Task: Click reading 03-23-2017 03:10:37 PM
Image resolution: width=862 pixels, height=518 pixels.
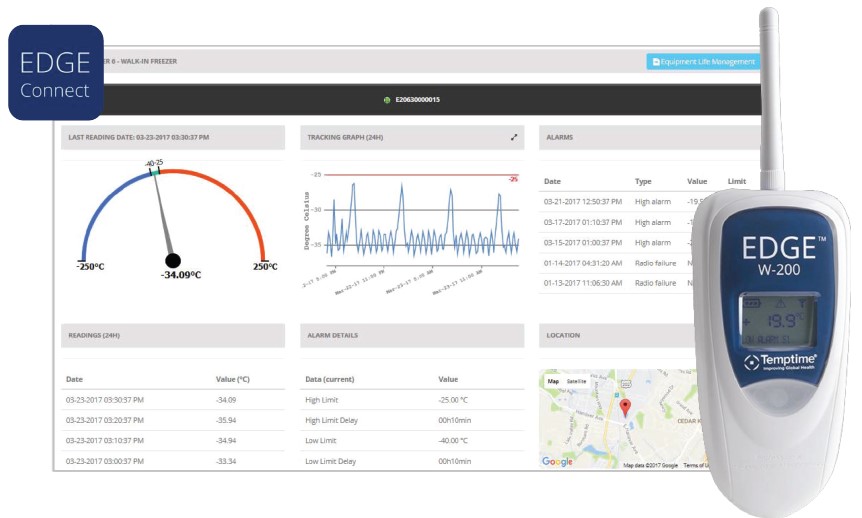Action: 173,440
